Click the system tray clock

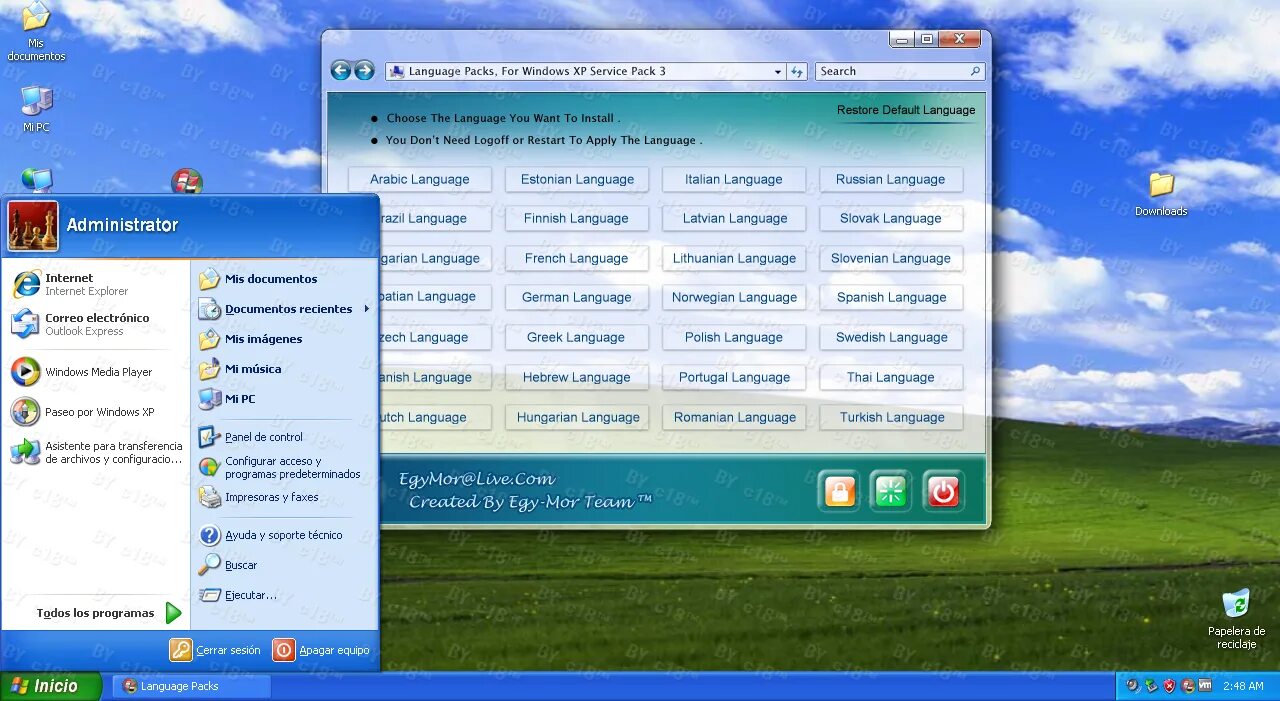1243,686
